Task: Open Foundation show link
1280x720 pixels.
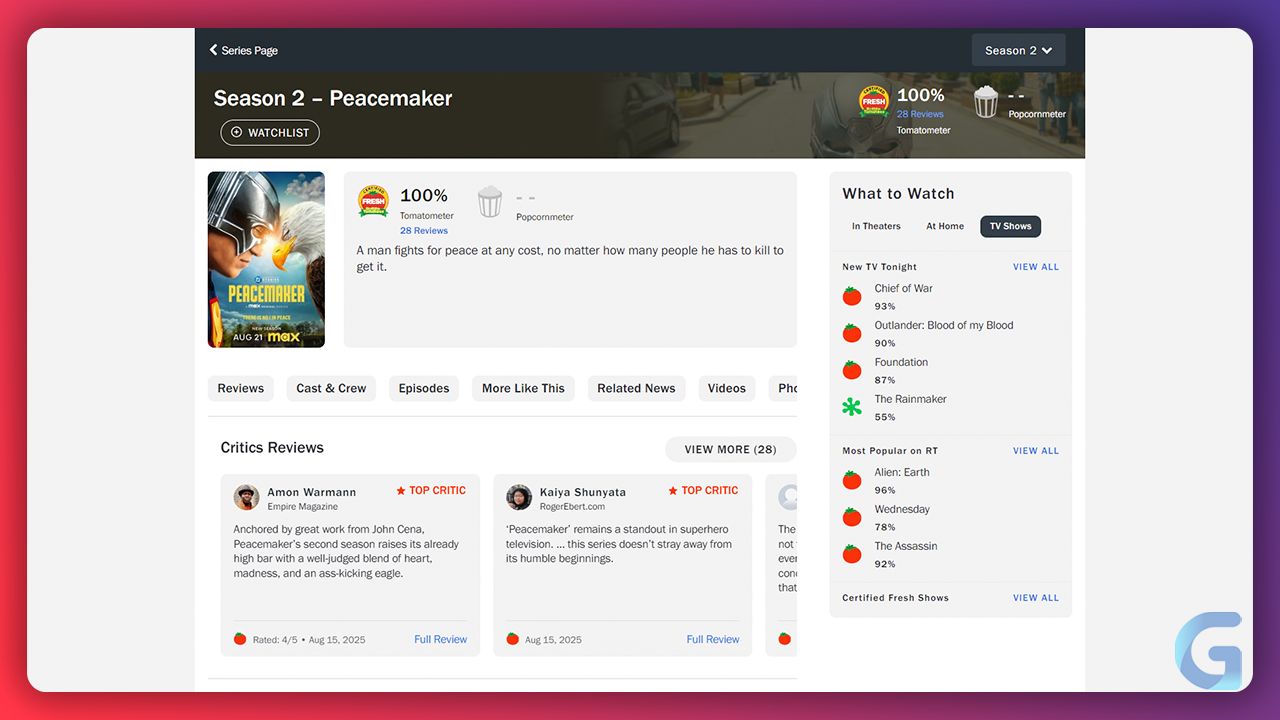Action: tap(901, 362)
